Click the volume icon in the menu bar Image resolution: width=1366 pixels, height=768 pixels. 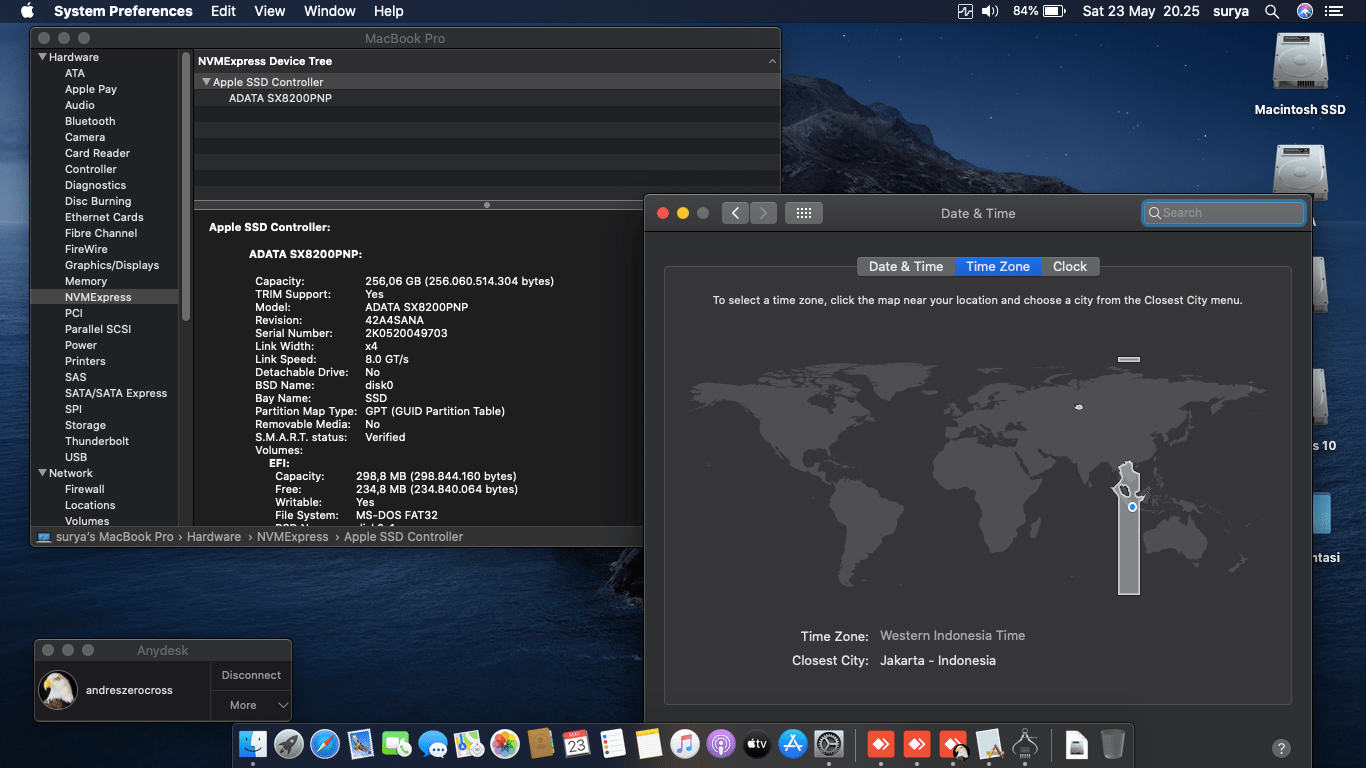pos(990,11)
